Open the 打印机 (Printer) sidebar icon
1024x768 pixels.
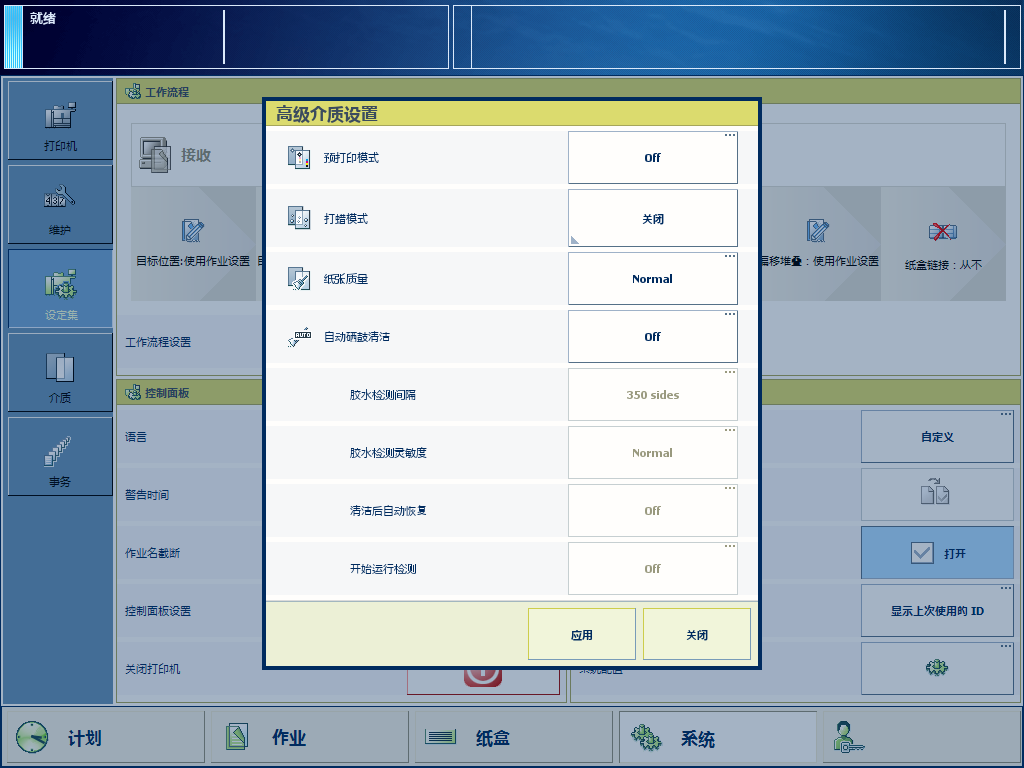[x=60, y=120]
